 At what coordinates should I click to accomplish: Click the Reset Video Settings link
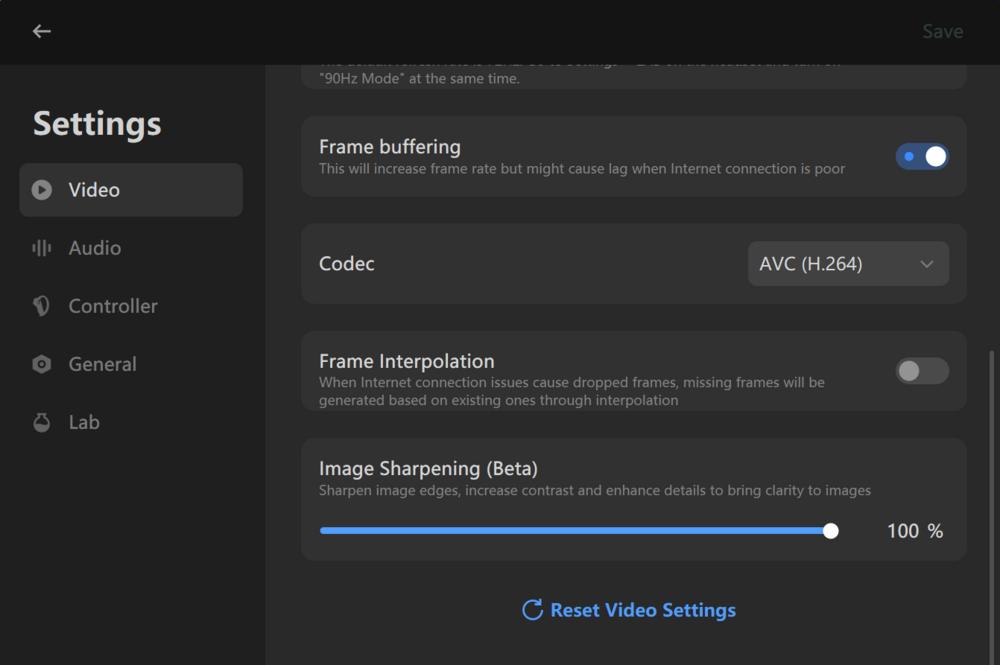coord(642,610)
